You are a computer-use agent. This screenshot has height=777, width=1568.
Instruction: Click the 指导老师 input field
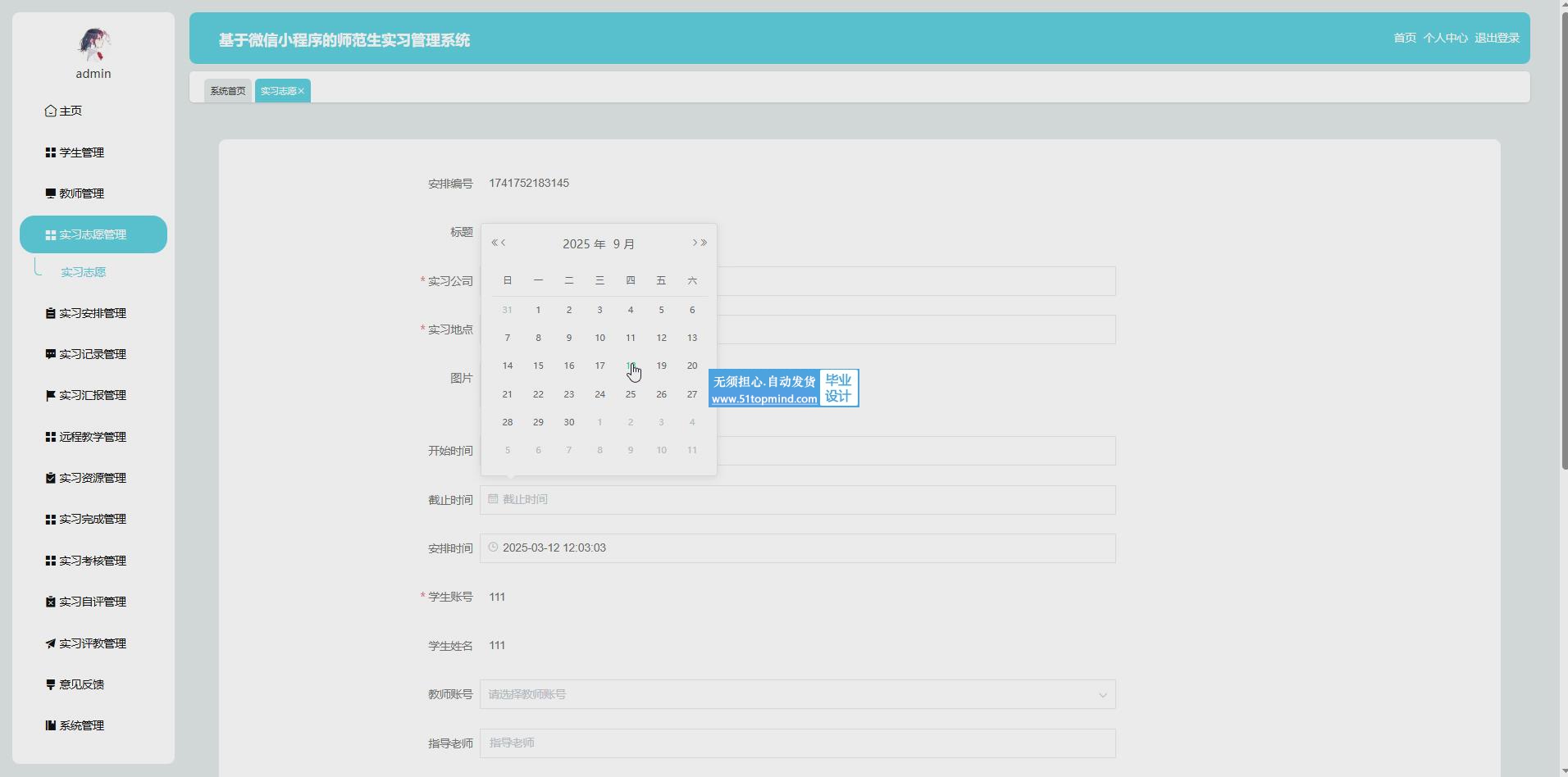[797, 743]
